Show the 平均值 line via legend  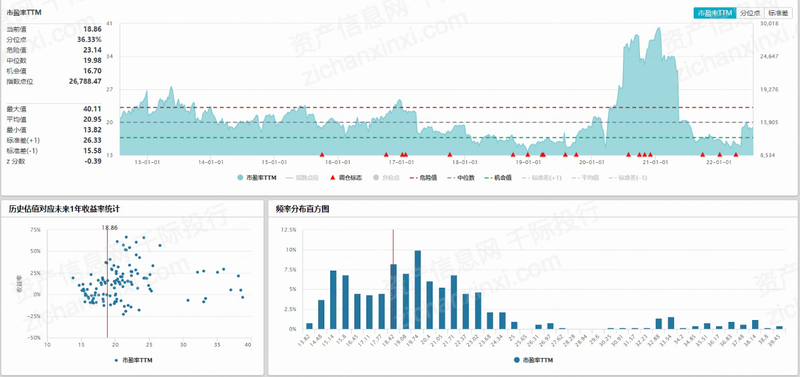(584, 178)
